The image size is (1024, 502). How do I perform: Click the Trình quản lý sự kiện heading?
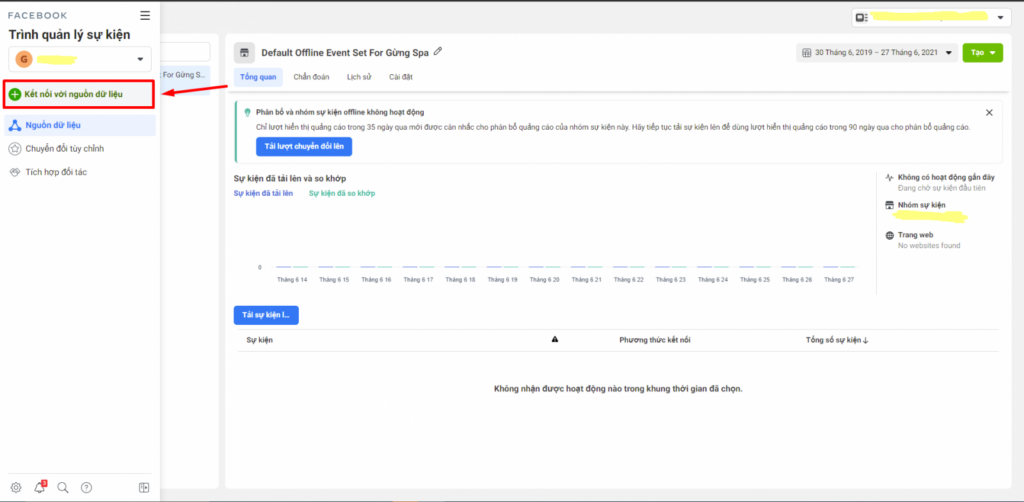click(69, 35)
